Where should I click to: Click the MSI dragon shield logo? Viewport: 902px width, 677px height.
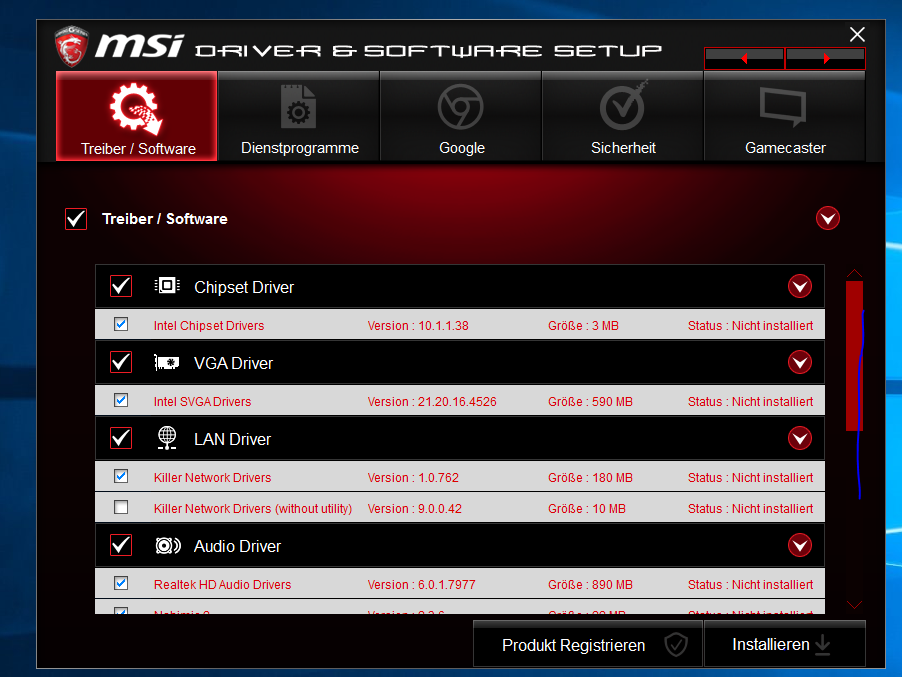tap(71, 46)
